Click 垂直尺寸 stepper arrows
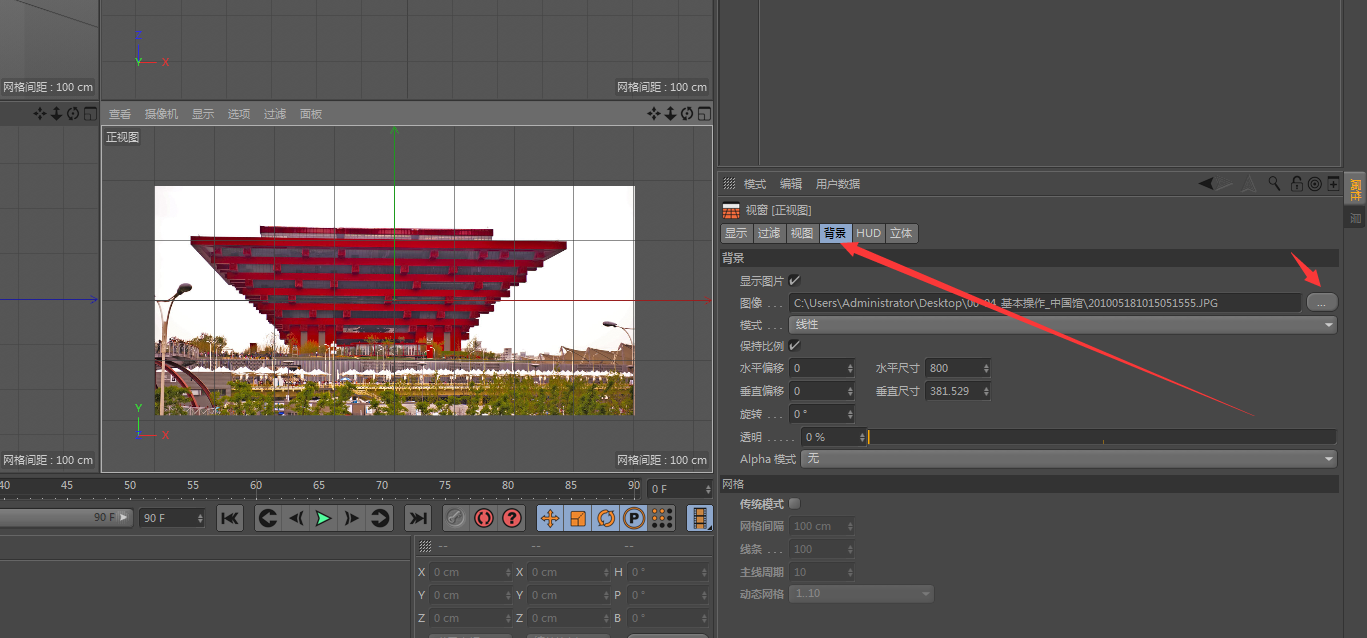 click(986, 391)
